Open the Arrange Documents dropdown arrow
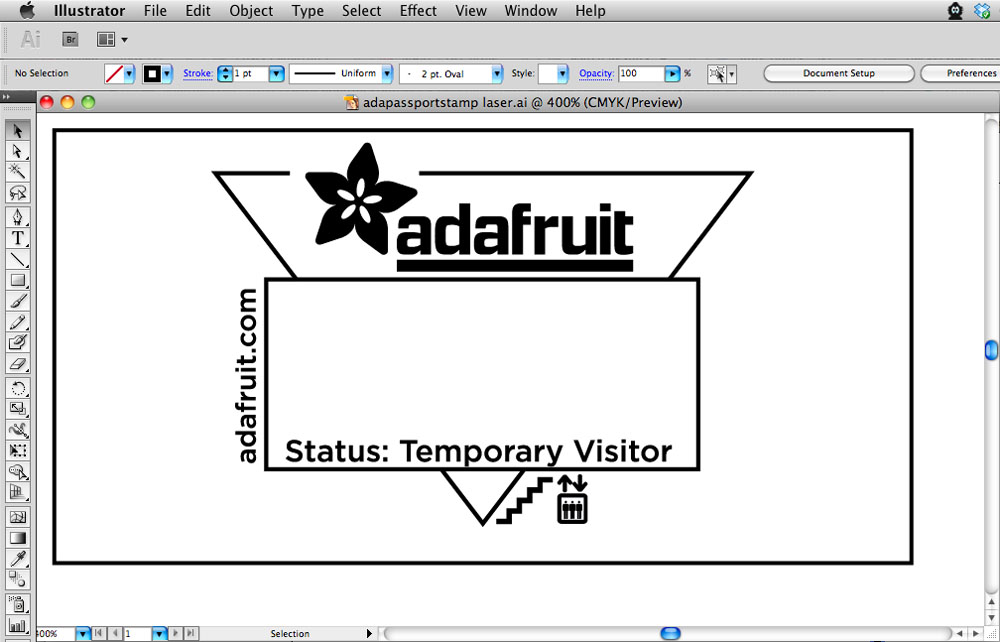1000x642 pixels. coord(124,40)
